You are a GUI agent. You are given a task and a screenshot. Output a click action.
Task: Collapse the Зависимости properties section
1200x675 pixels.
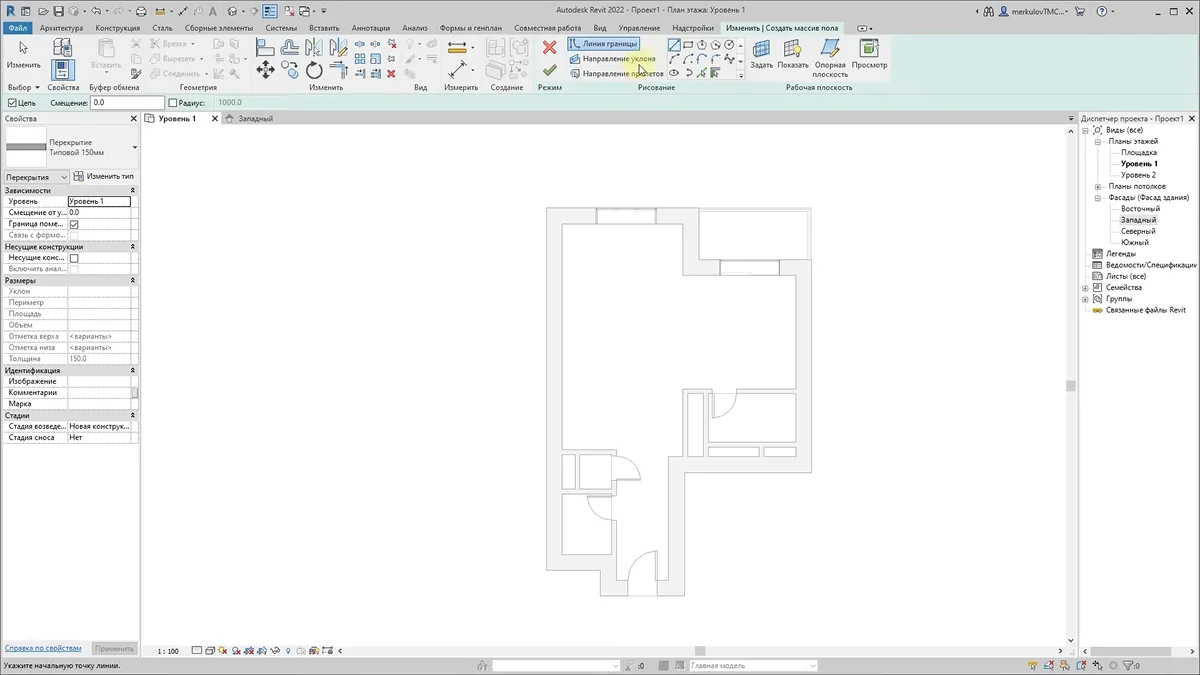point(133,190)
